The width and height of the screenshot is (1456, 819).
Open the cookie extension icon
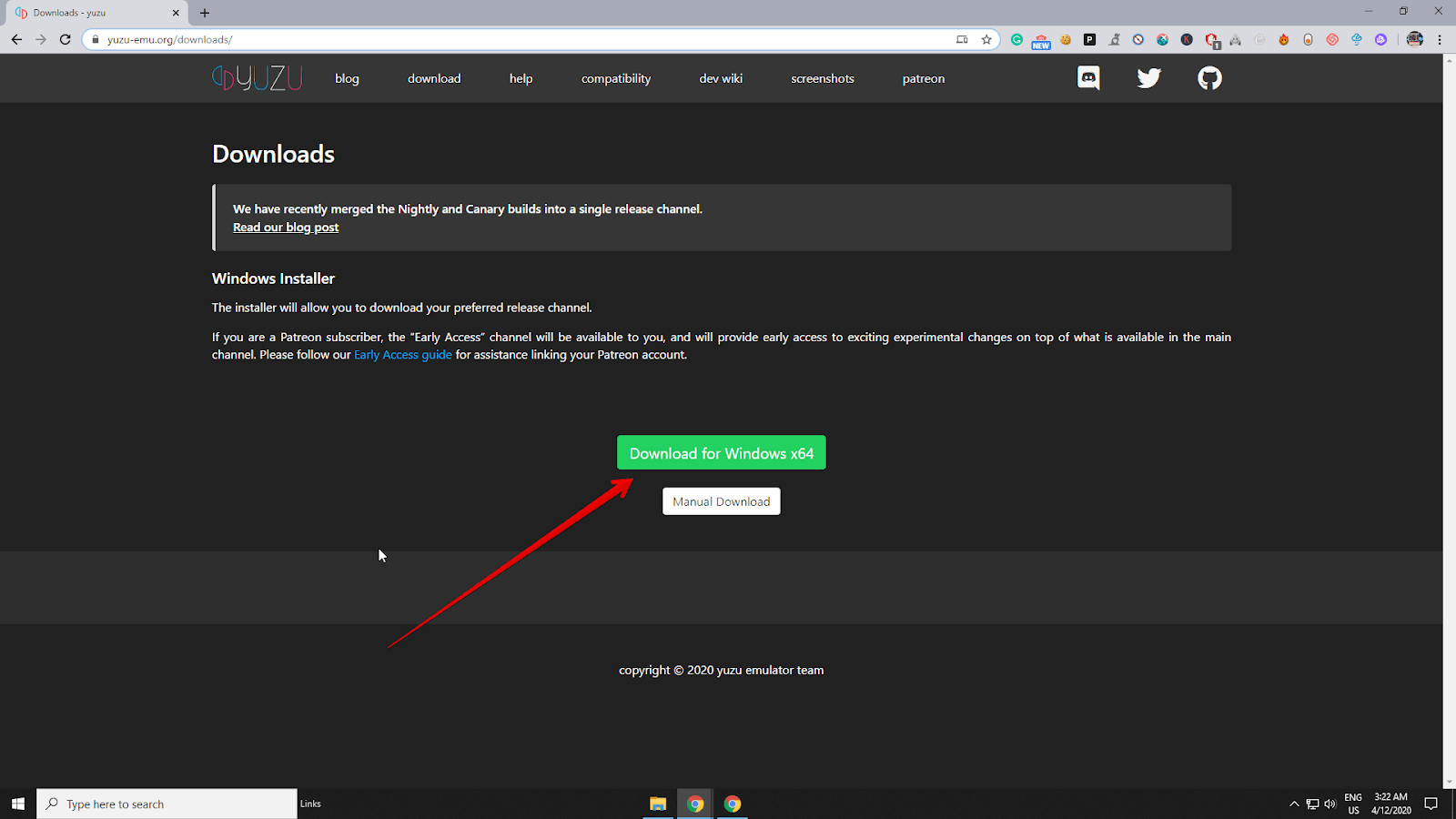[1066, 39]
